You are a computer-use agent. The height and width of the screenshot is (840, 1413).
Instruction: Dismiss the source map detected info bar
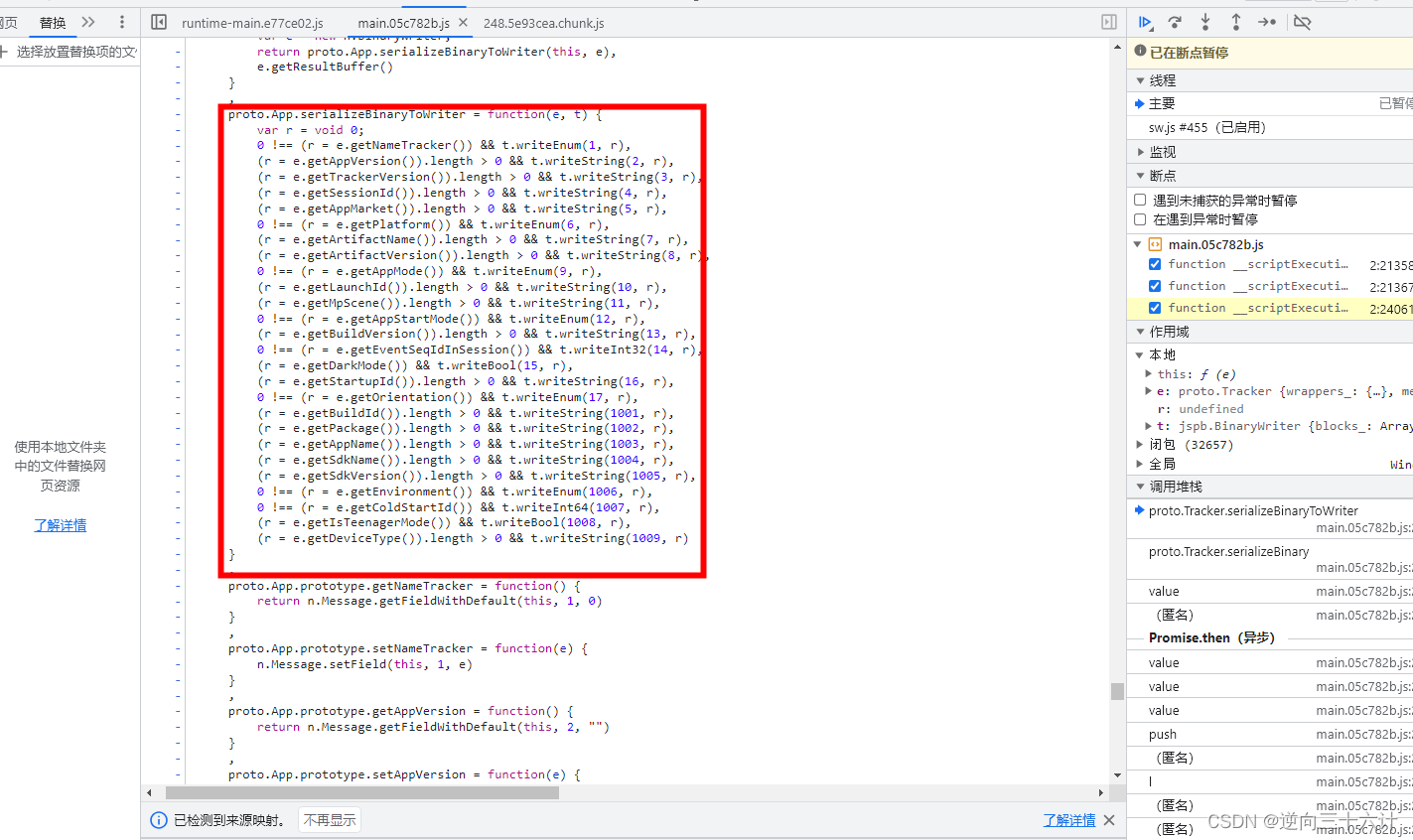point(1109,820)
